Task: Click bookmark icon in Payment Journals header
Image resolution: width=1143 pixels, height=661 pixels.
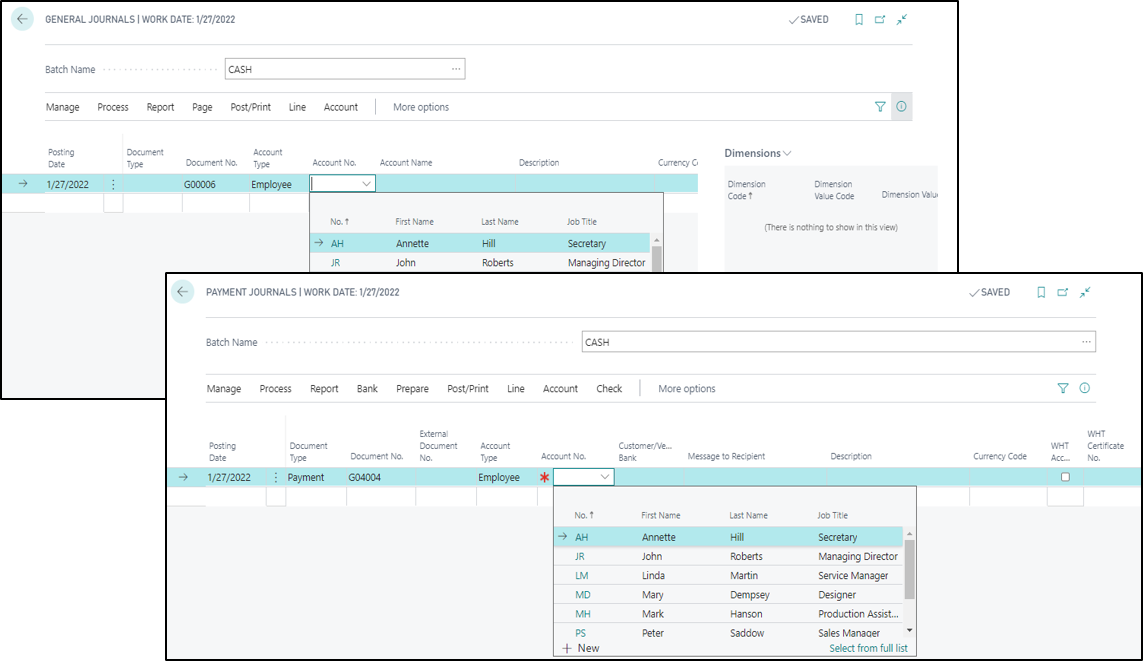Action: click(1041, 292)
